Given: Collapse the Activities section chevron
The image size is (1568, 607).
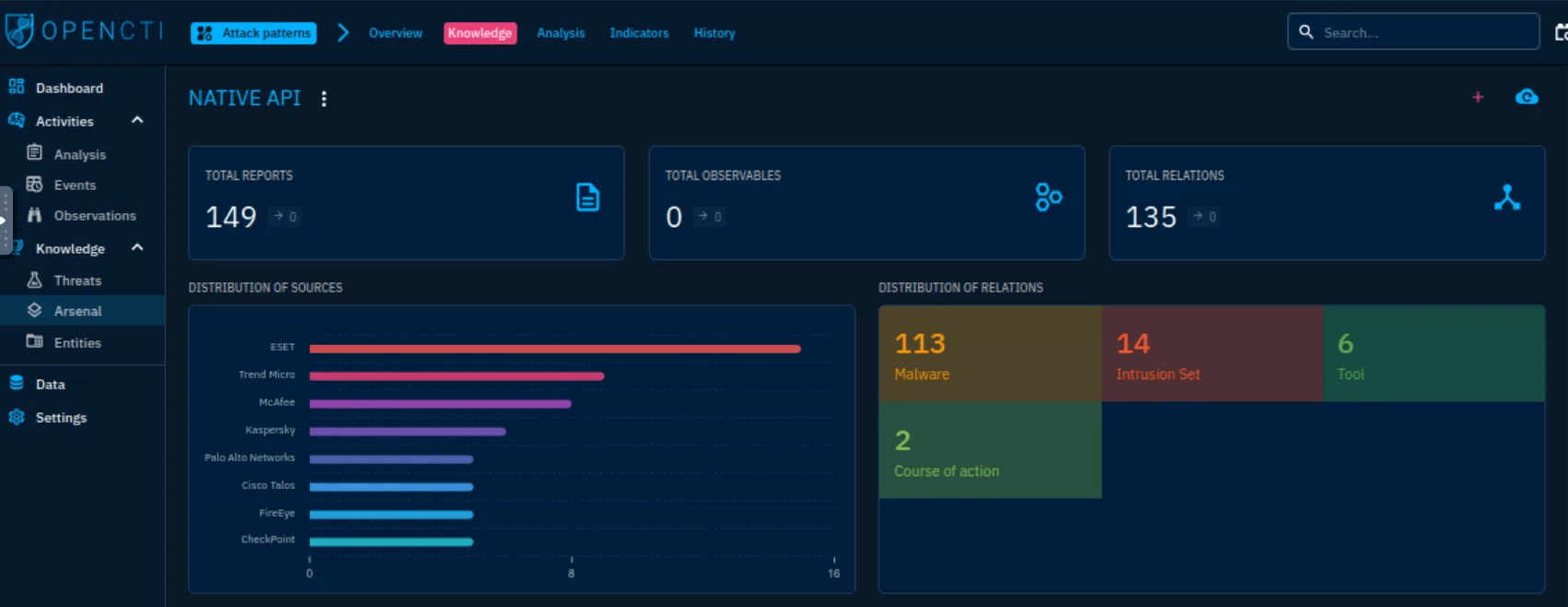Looking at the screenshot, I should (x=137, y=120).
